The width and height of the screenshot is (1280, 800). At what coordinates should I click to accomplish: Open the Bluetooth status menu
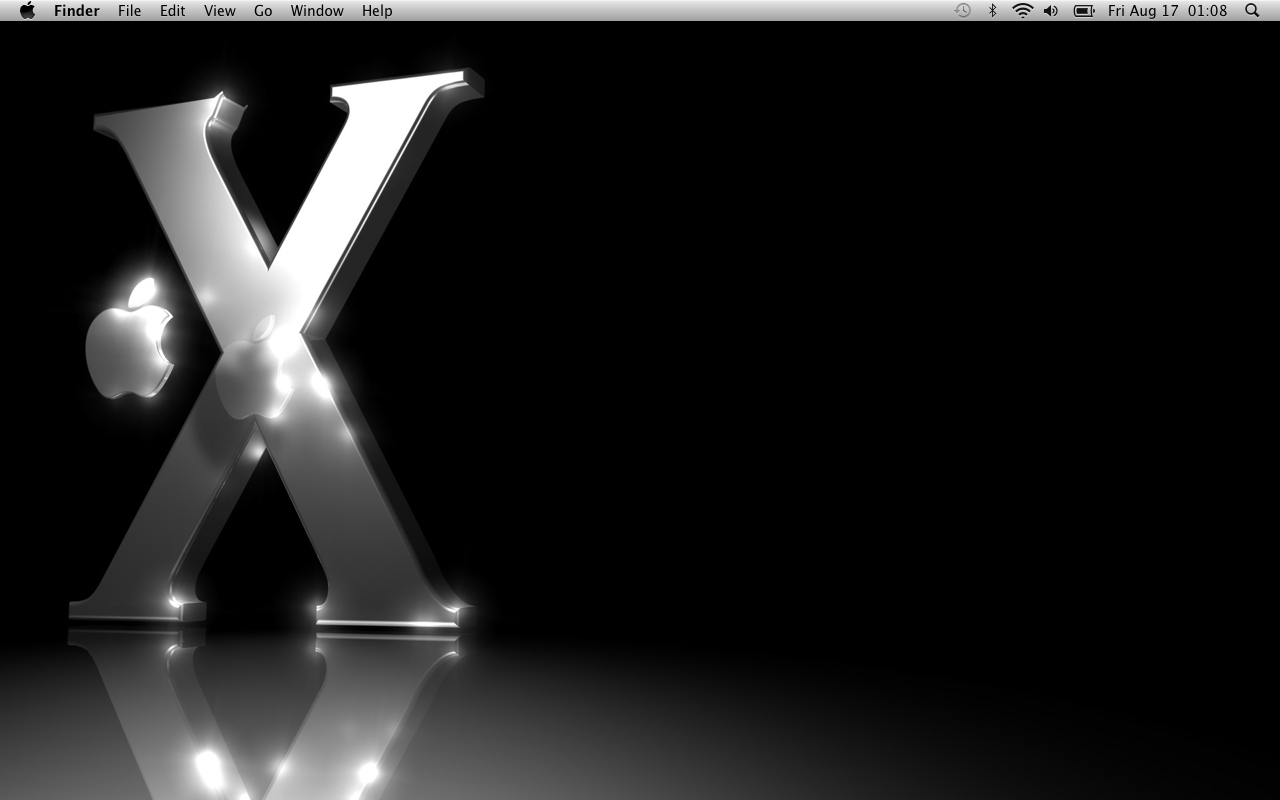(x=992, y=11)
